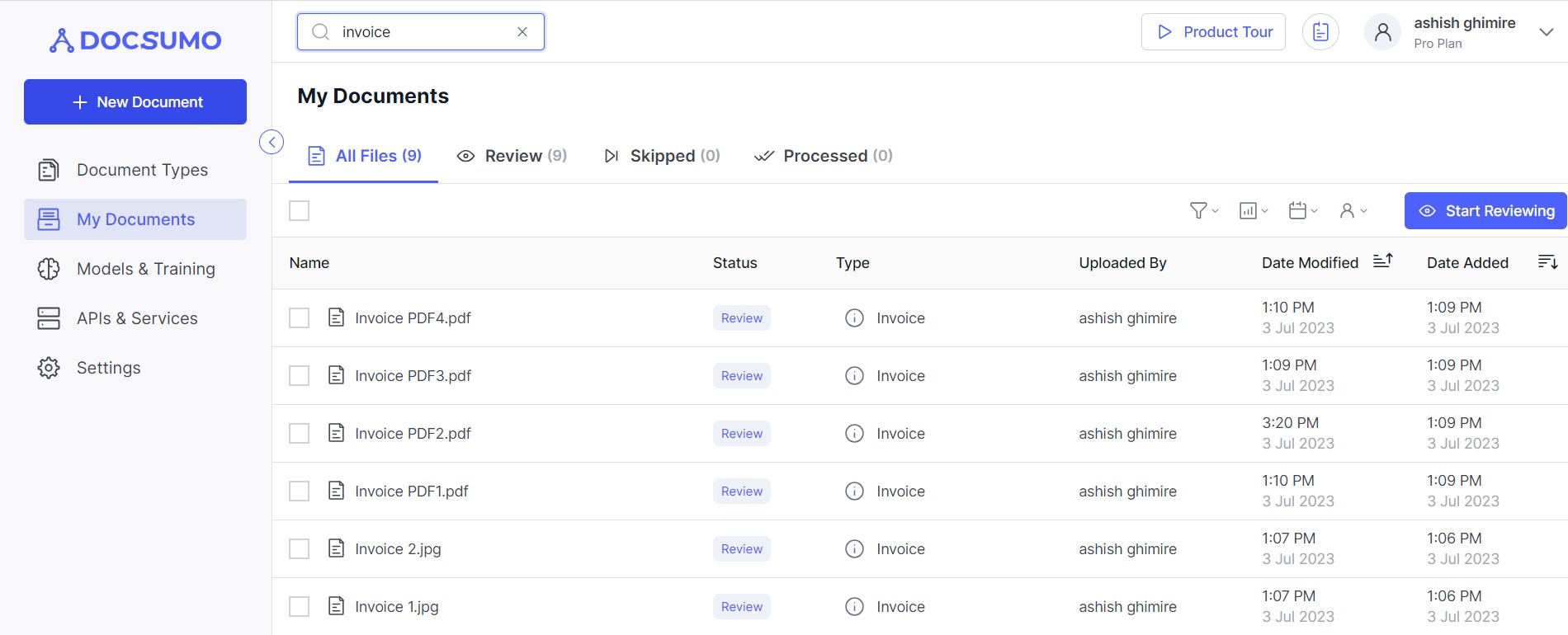Screen dimensions: 1568x635
Task: Open Models & Training section
Action: [145, 269]
